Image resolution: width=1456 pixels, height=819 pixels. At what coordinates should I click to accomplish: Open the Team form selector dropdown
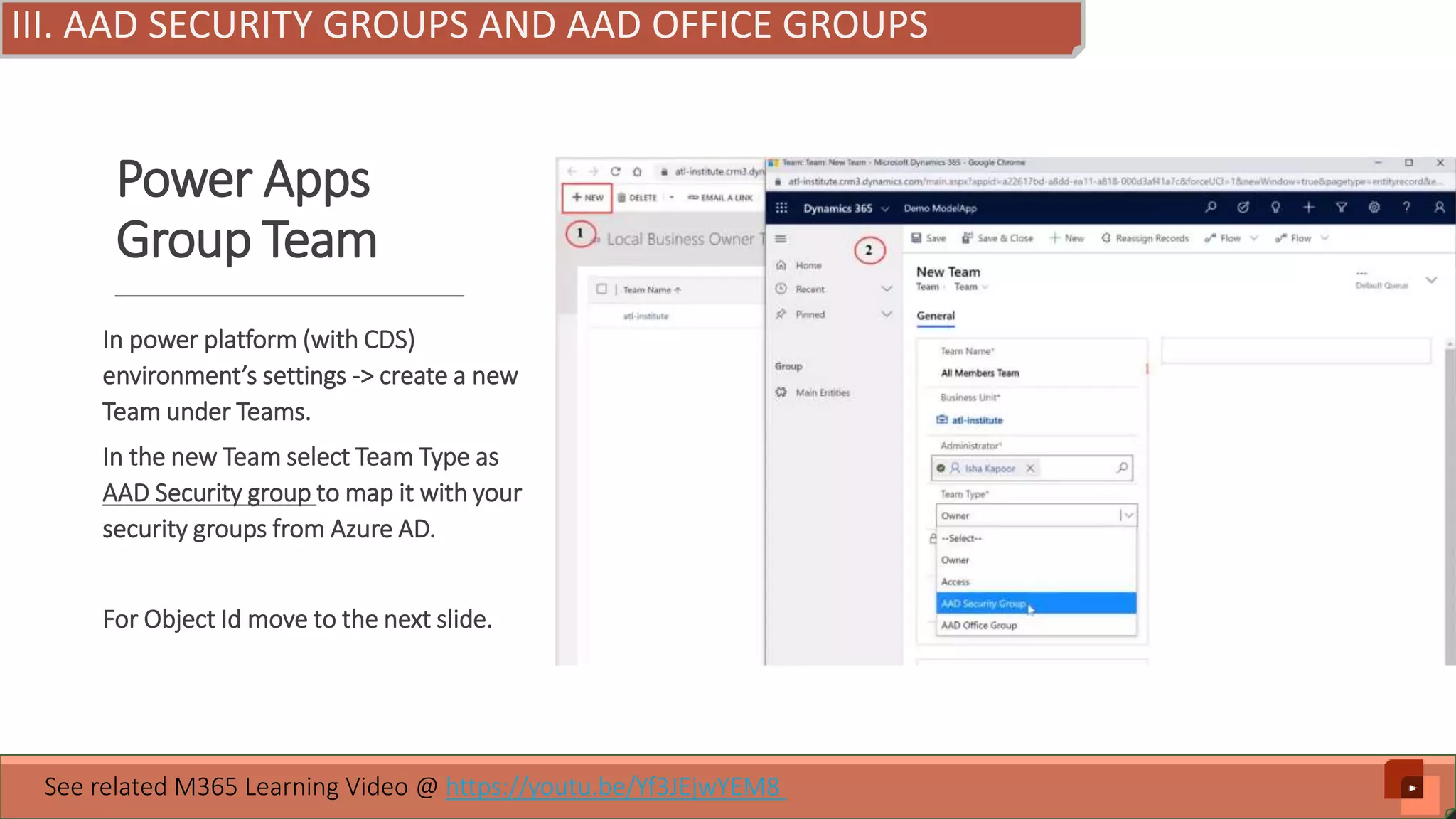click(971, 287)
